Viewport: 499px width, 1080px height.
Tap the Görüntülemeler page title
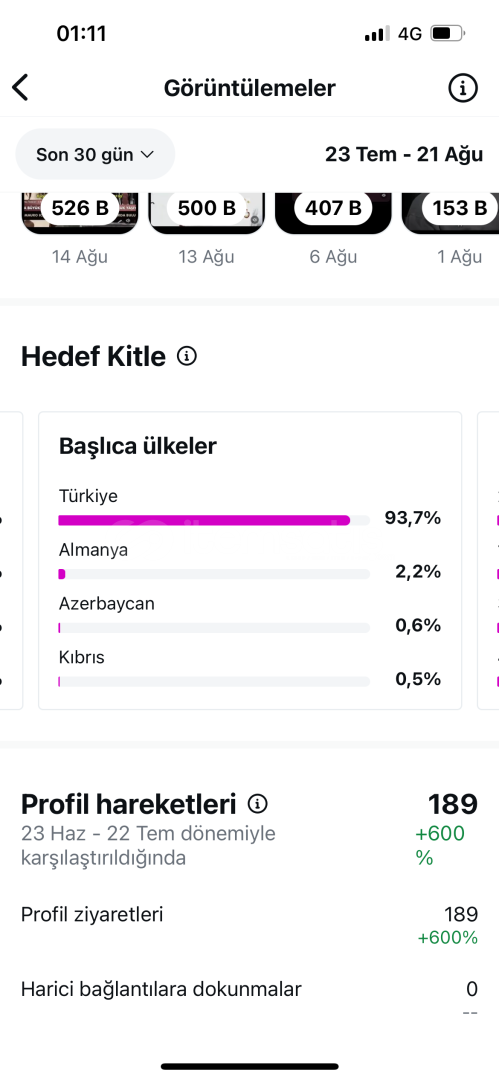tap(250, 88)
